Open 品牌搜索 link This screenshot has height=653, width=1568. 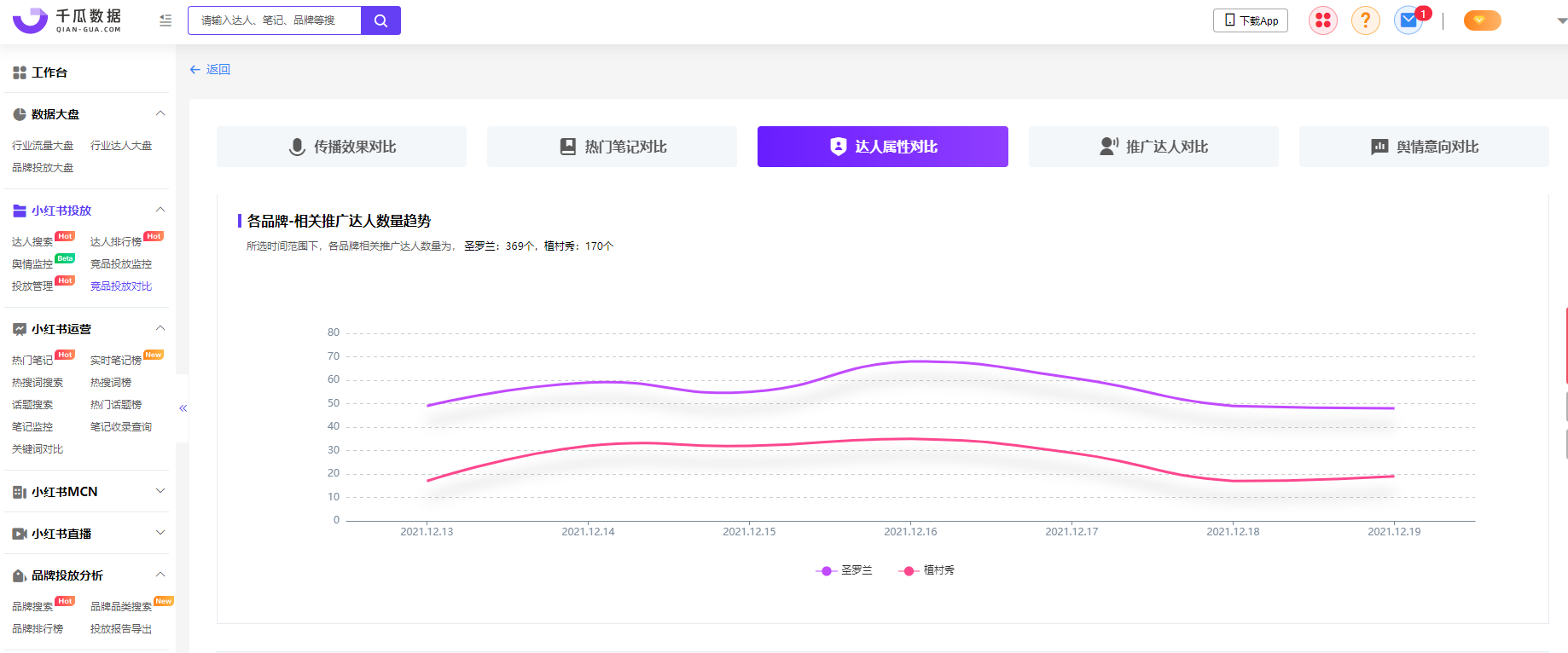click(x=32, y=607)
